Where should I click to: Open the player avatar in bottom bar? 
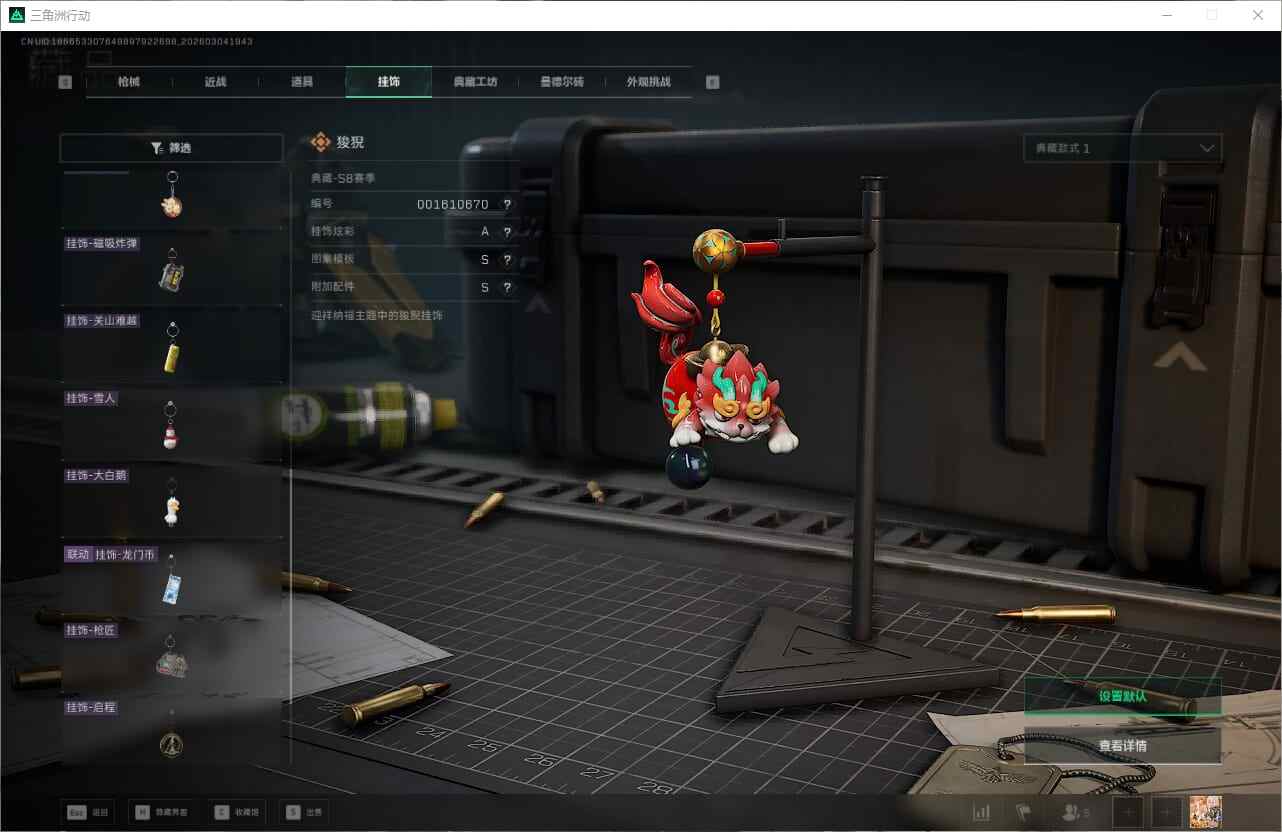1206,812
